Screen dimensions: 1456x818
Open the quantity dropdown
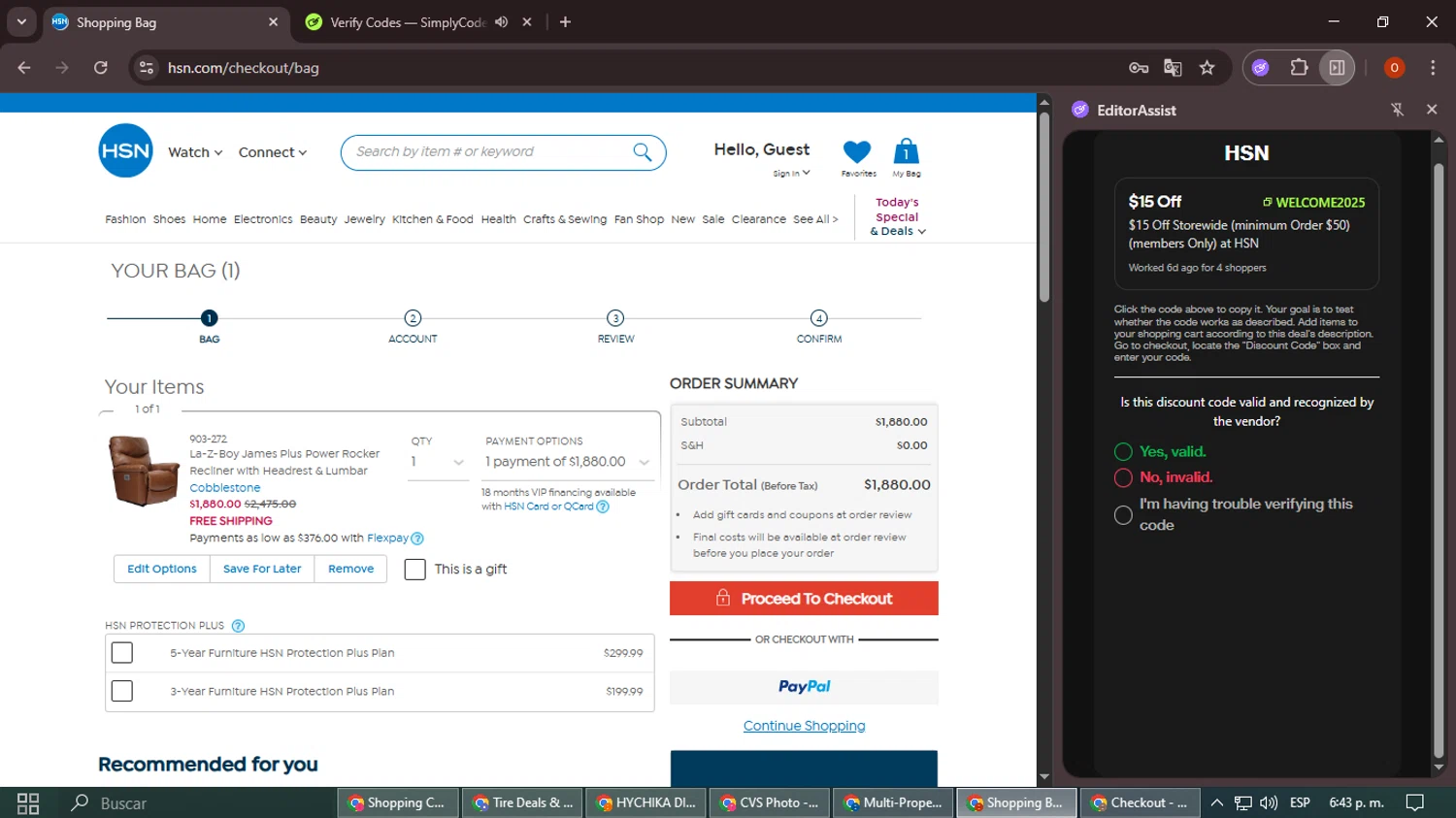click(x=437, y=462)
